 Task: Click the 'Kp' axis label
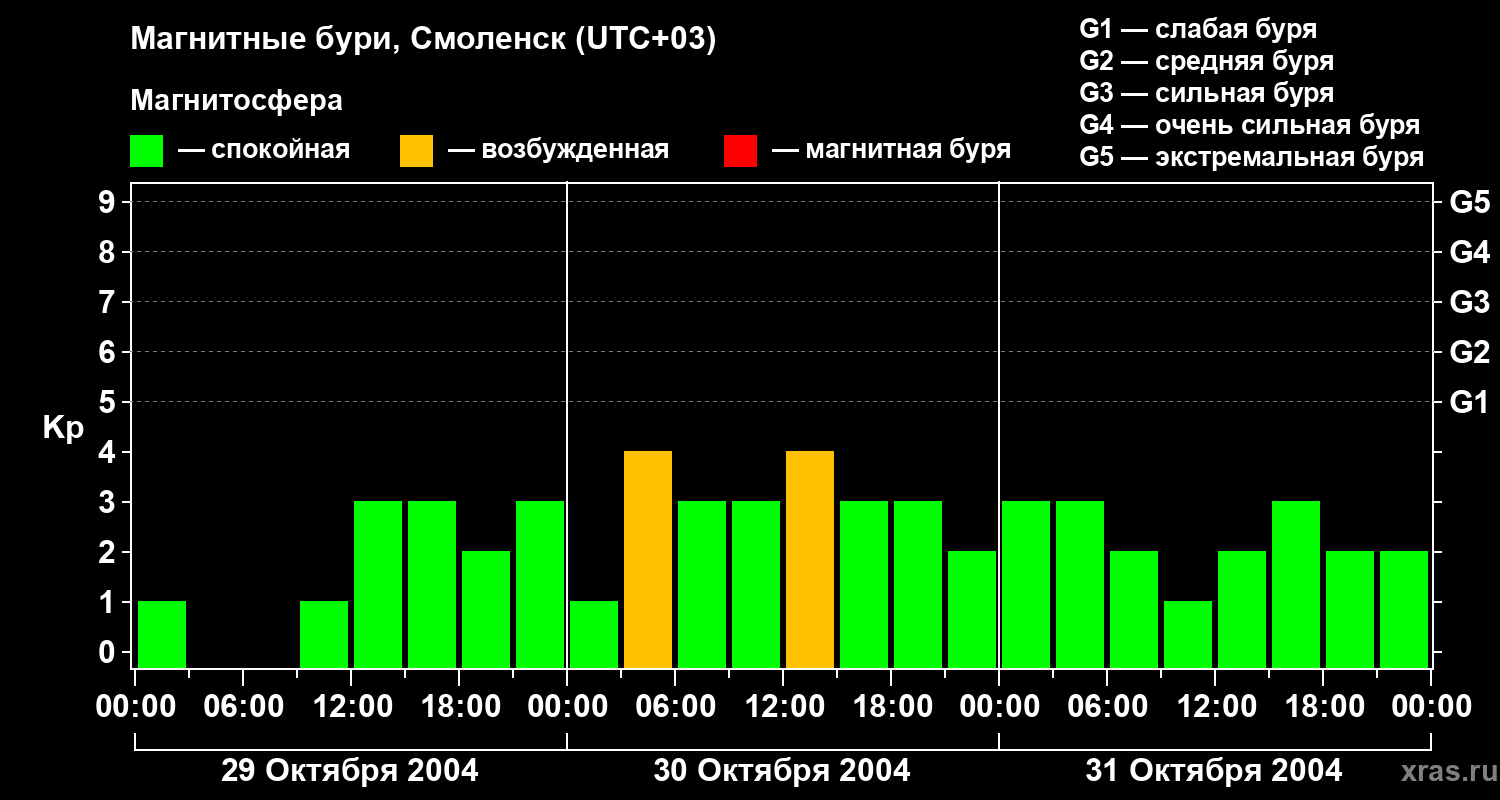tap(63, 428)
